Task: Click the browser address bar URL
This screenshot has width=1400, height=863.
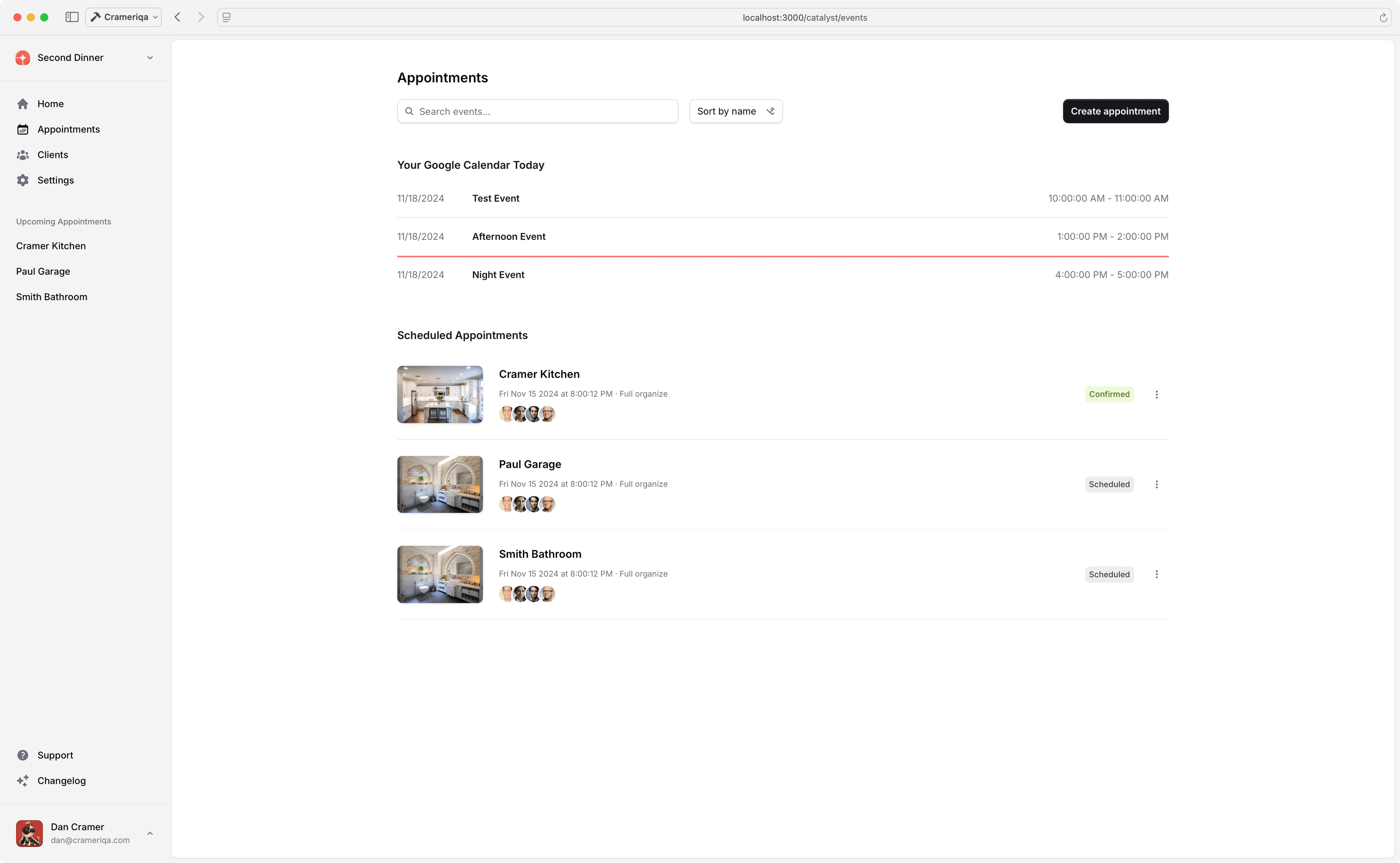Action: 804,18
